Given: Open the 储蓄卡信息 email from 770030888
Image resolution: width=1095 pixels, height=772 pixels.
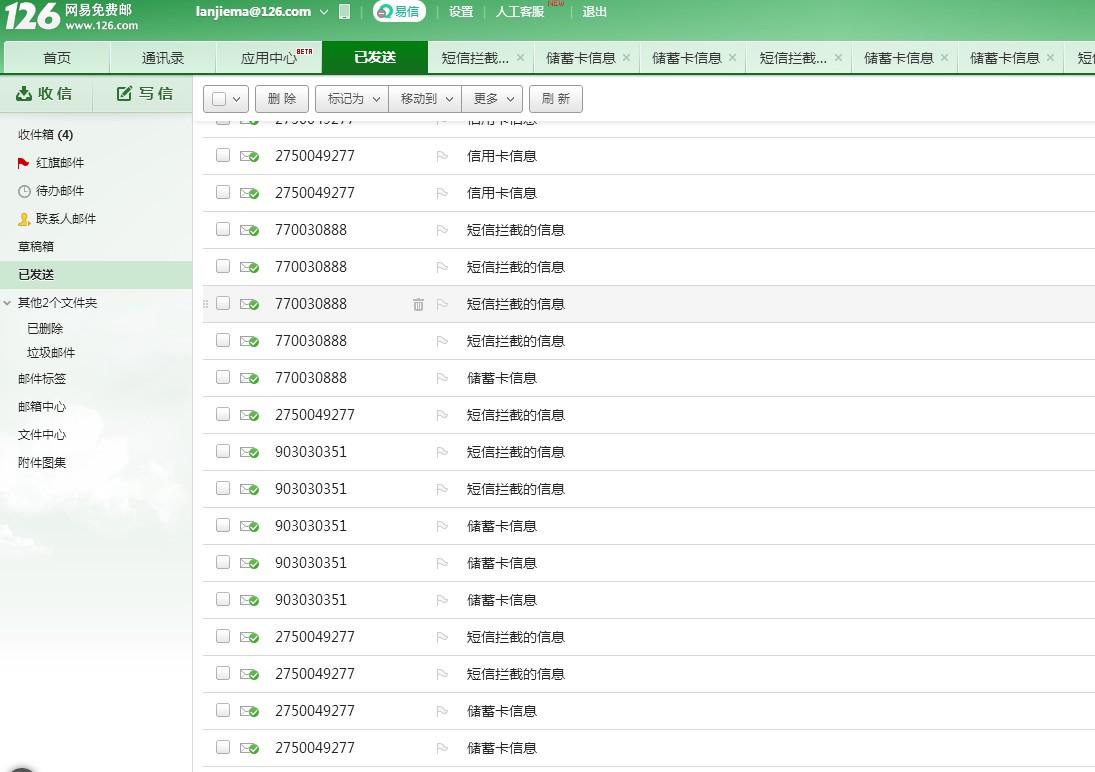Looking at the screenshot, I should 501,378.
